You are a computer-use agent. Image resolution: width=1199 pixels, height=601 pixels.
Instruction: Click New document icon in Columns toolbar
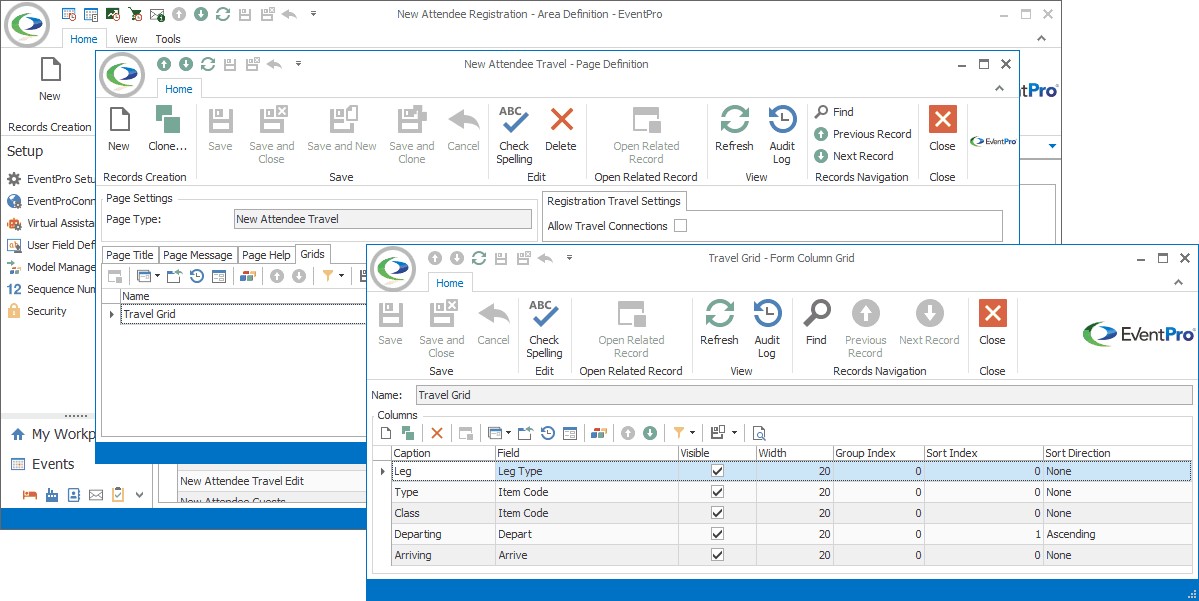tap(386, 434)
